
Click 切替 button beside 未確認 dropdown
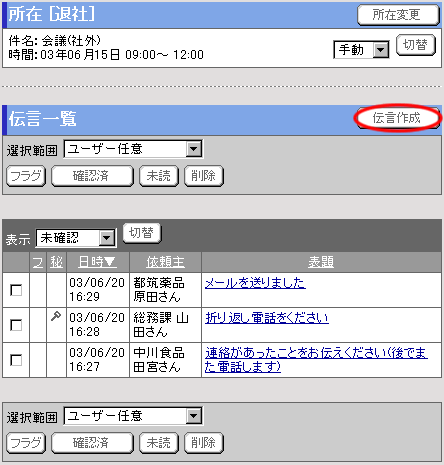tap(142, 233)
